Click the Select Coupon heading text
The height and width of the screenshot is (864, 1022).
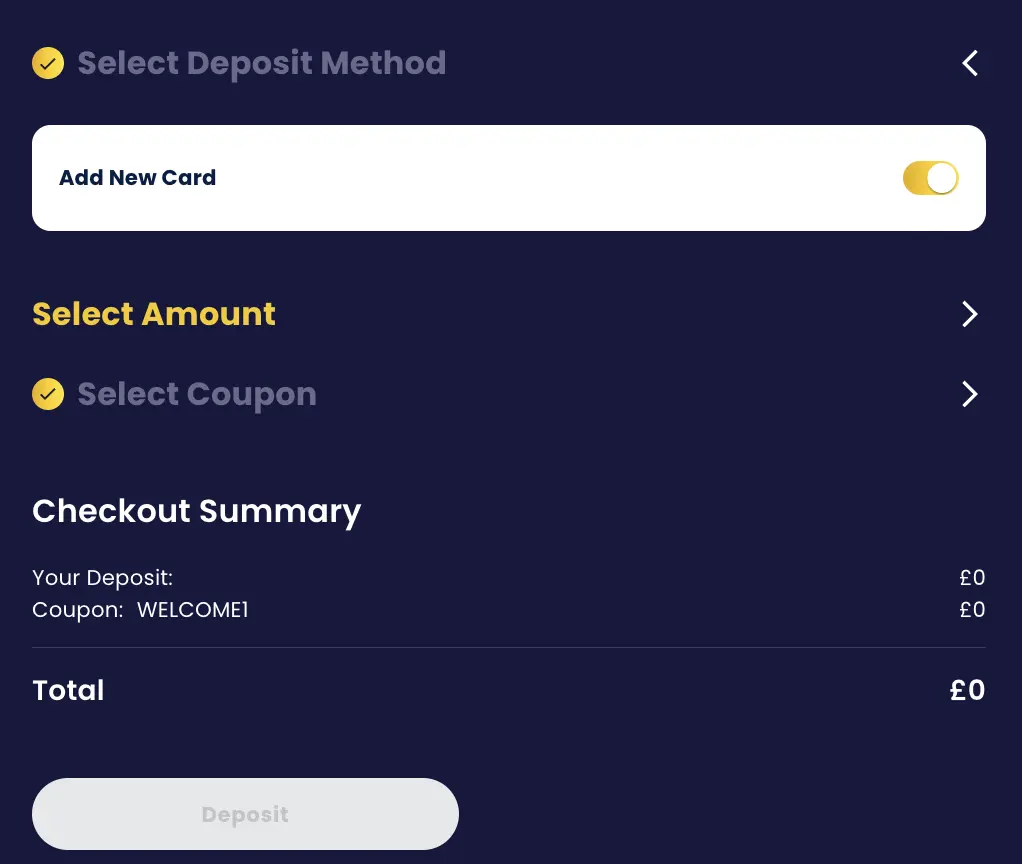pyautogui.click(x=197, y=394)
